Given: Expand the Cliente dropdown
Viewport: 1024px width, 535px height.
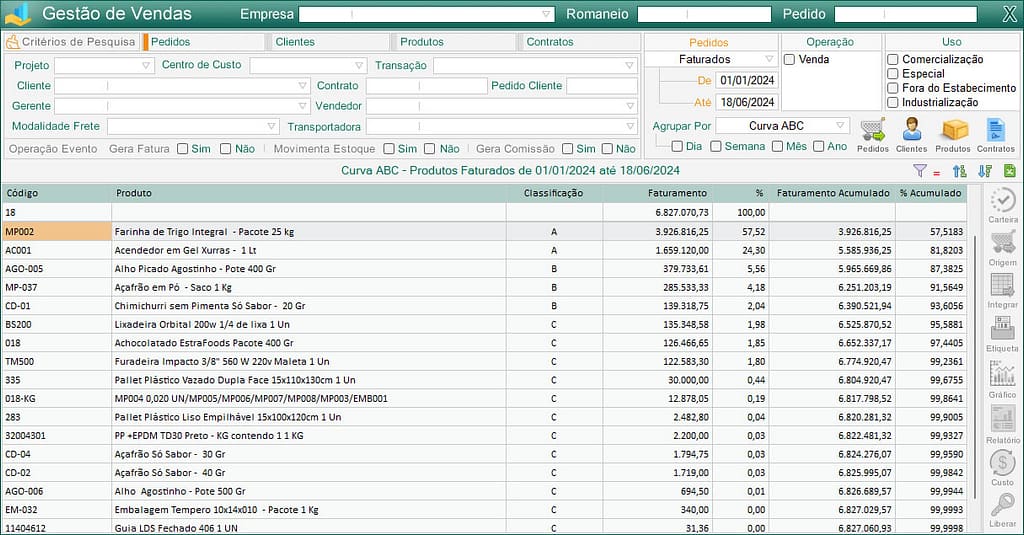Looking at the screenshot, I should [302, 86].
